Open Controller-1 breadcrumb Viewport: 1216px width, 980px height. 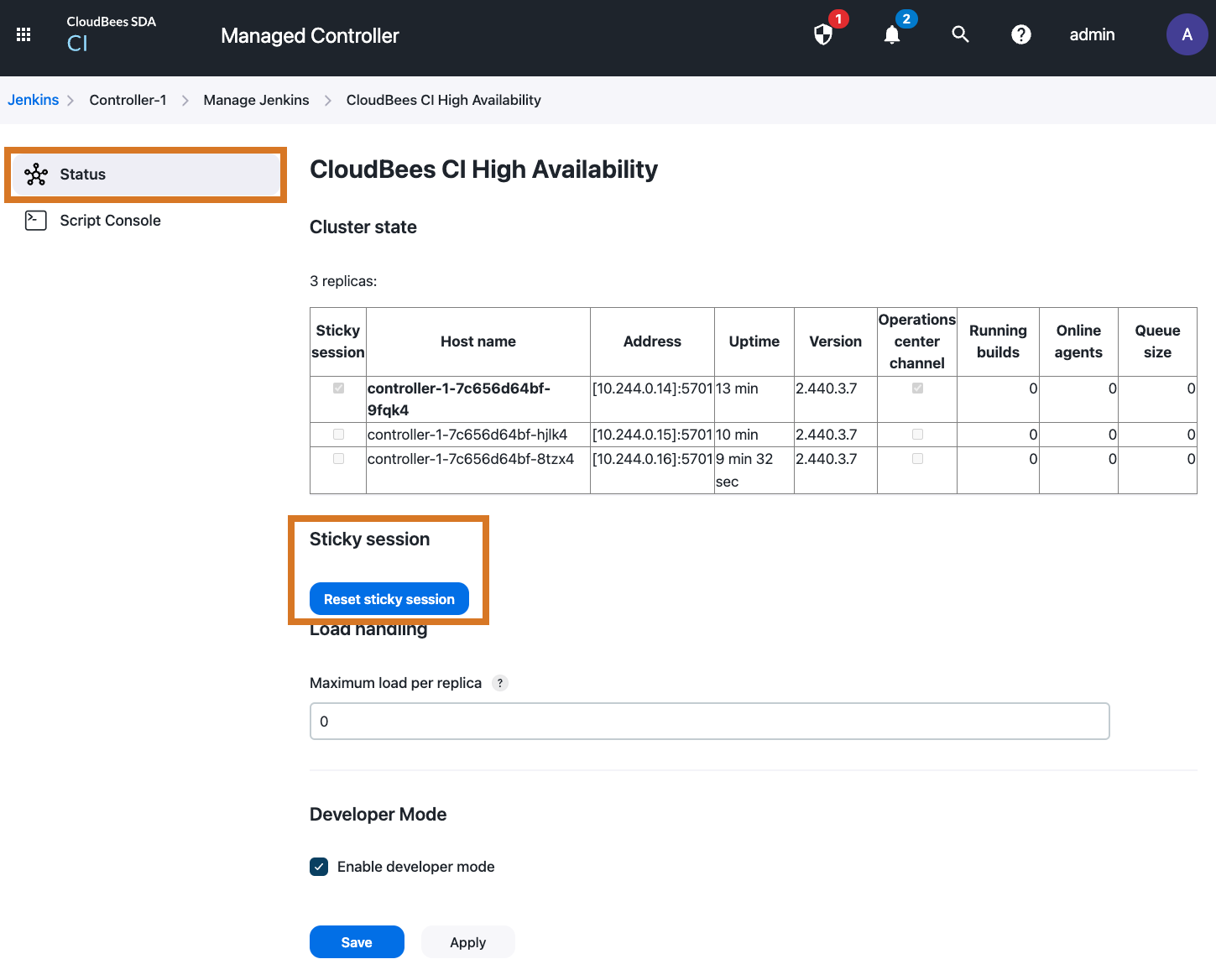(128, 100)
